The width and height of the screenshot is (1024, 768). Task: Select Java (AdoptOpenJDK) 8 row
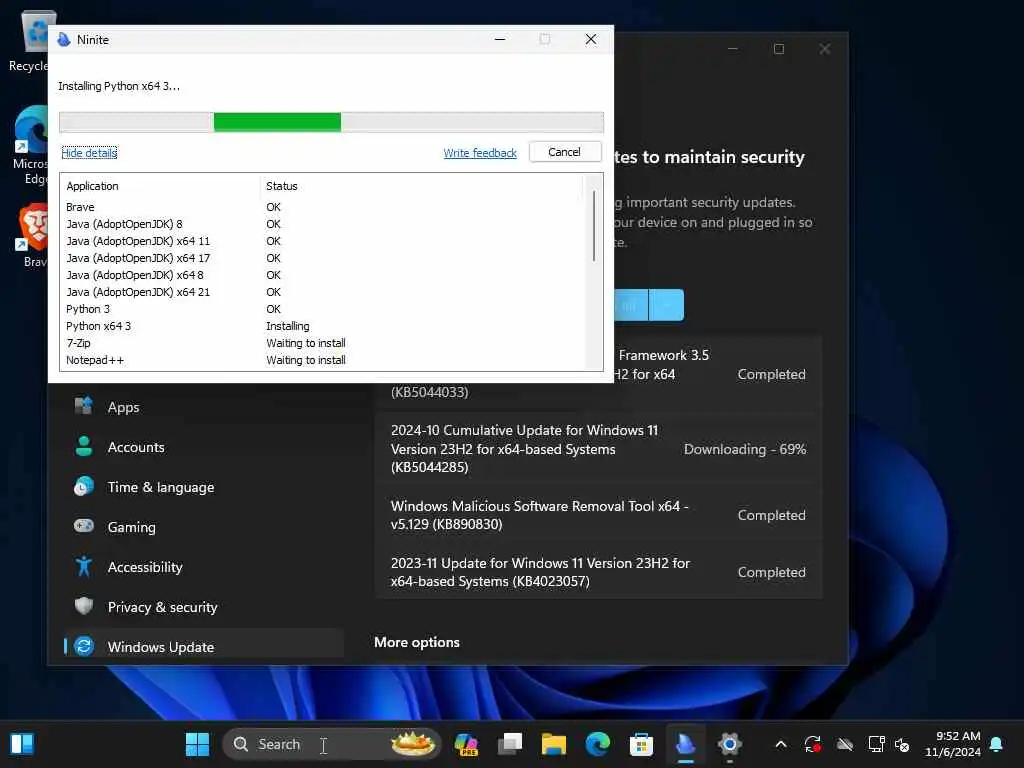323,224
